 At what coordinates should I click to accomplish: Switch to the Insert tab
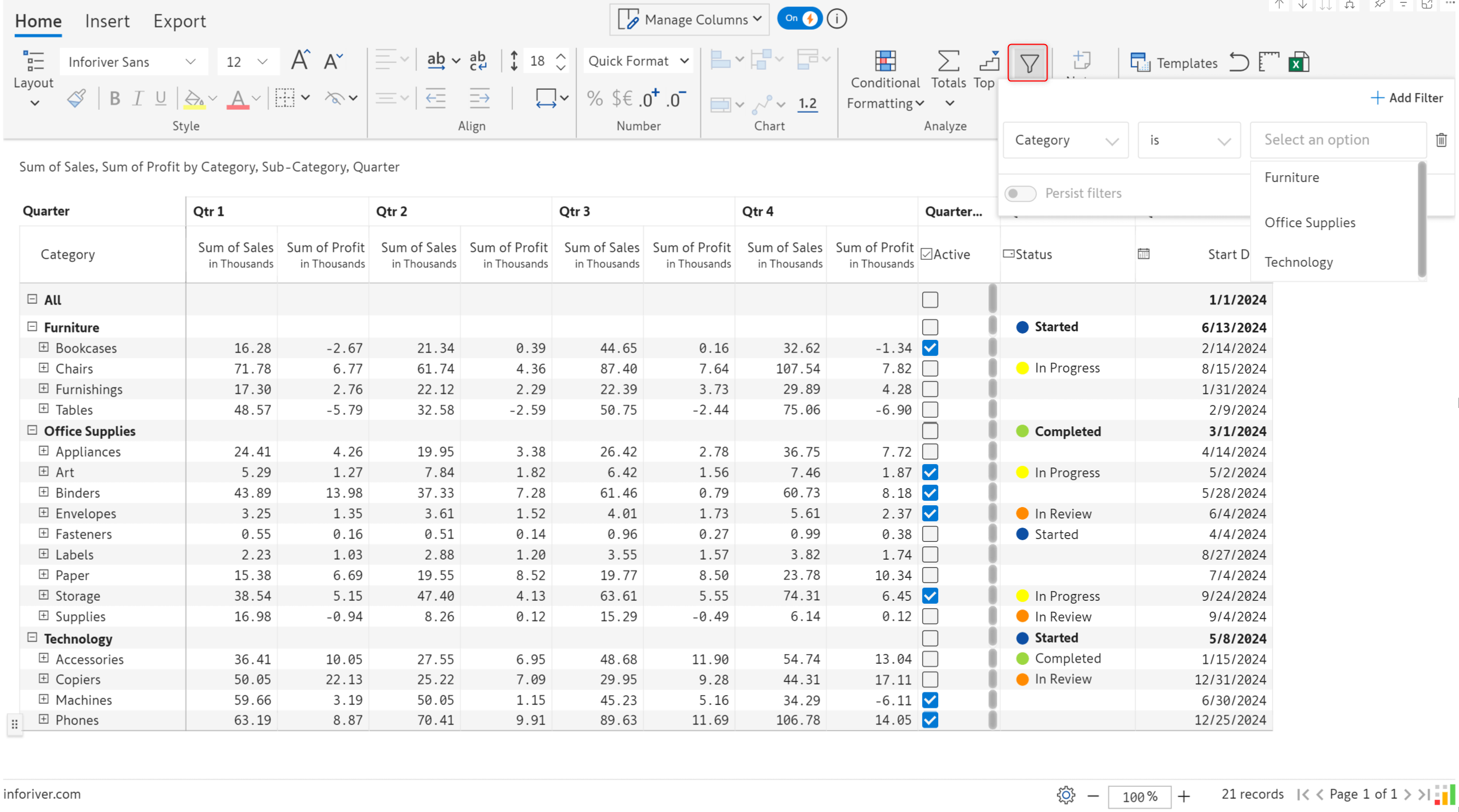click(107, 21)
